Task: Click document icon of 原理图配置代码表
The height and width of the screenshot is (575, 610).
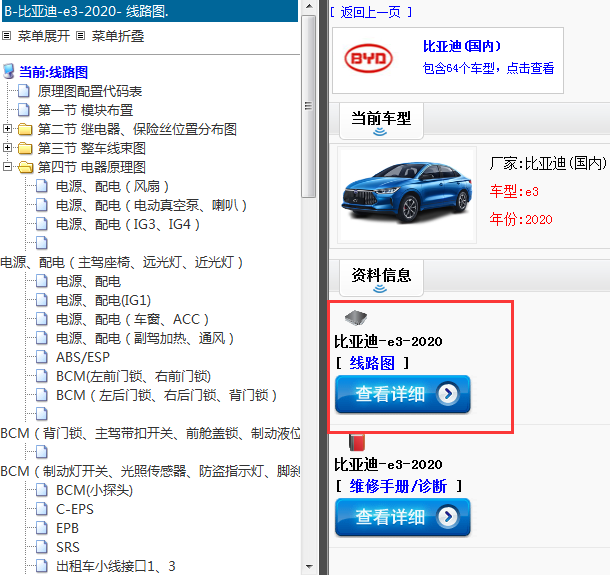Action: [x=24, y=91]
